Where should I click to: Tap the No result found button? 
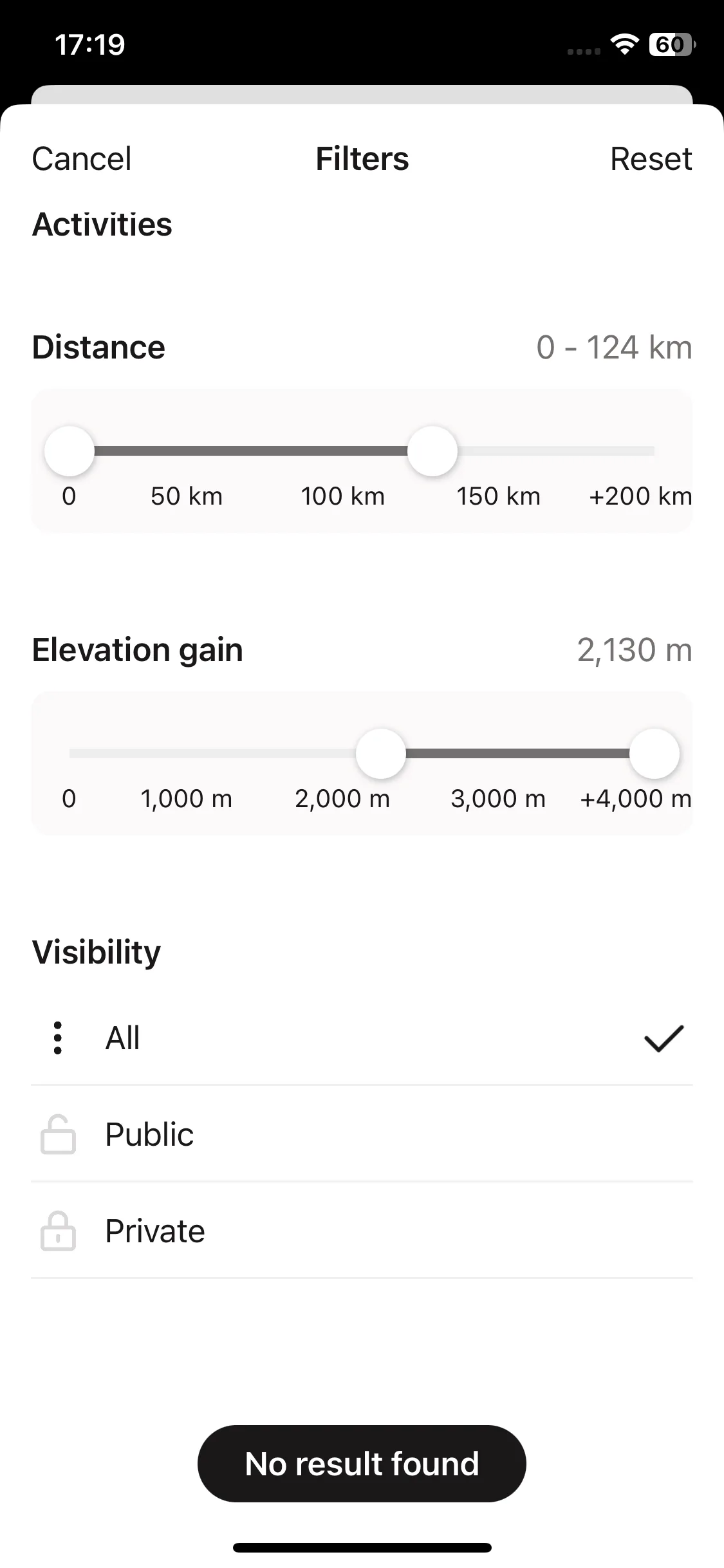click(x=362, y=1463)
